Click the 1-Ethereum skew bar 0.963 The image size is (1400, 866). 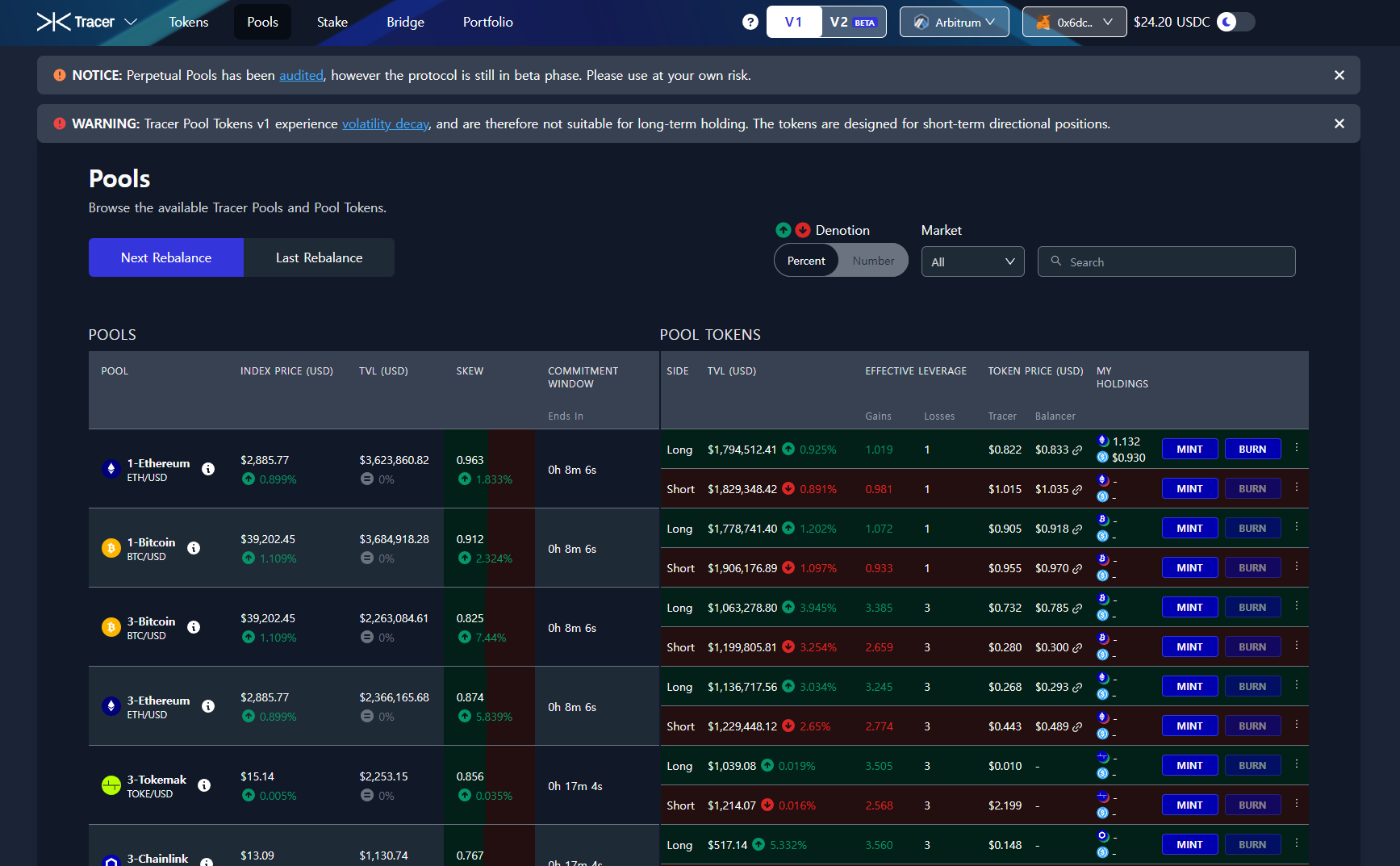coord(489,469)
